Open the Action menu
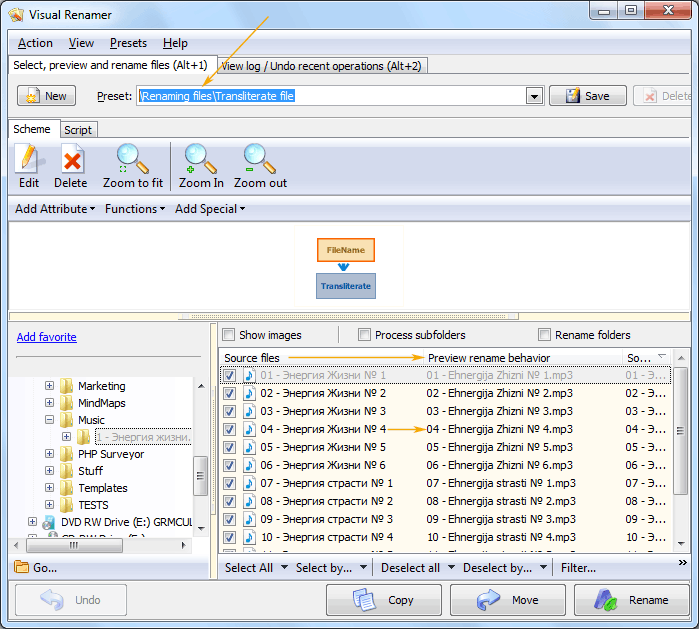This screenshot has height=629, width=699. coord(35,43)
